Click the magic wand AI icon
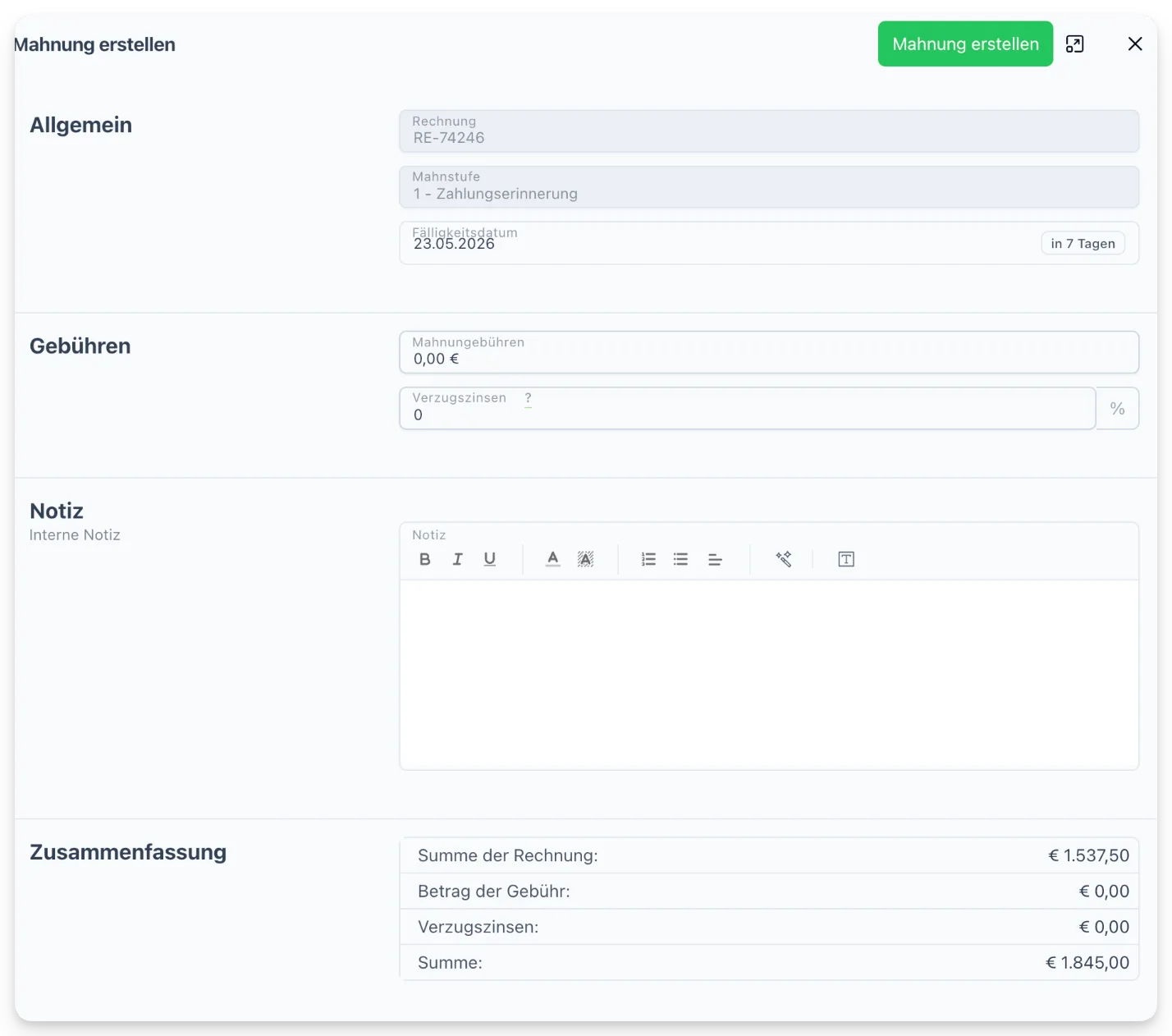Viewport: 1172px width, 1036px height. tap(784, 559)
